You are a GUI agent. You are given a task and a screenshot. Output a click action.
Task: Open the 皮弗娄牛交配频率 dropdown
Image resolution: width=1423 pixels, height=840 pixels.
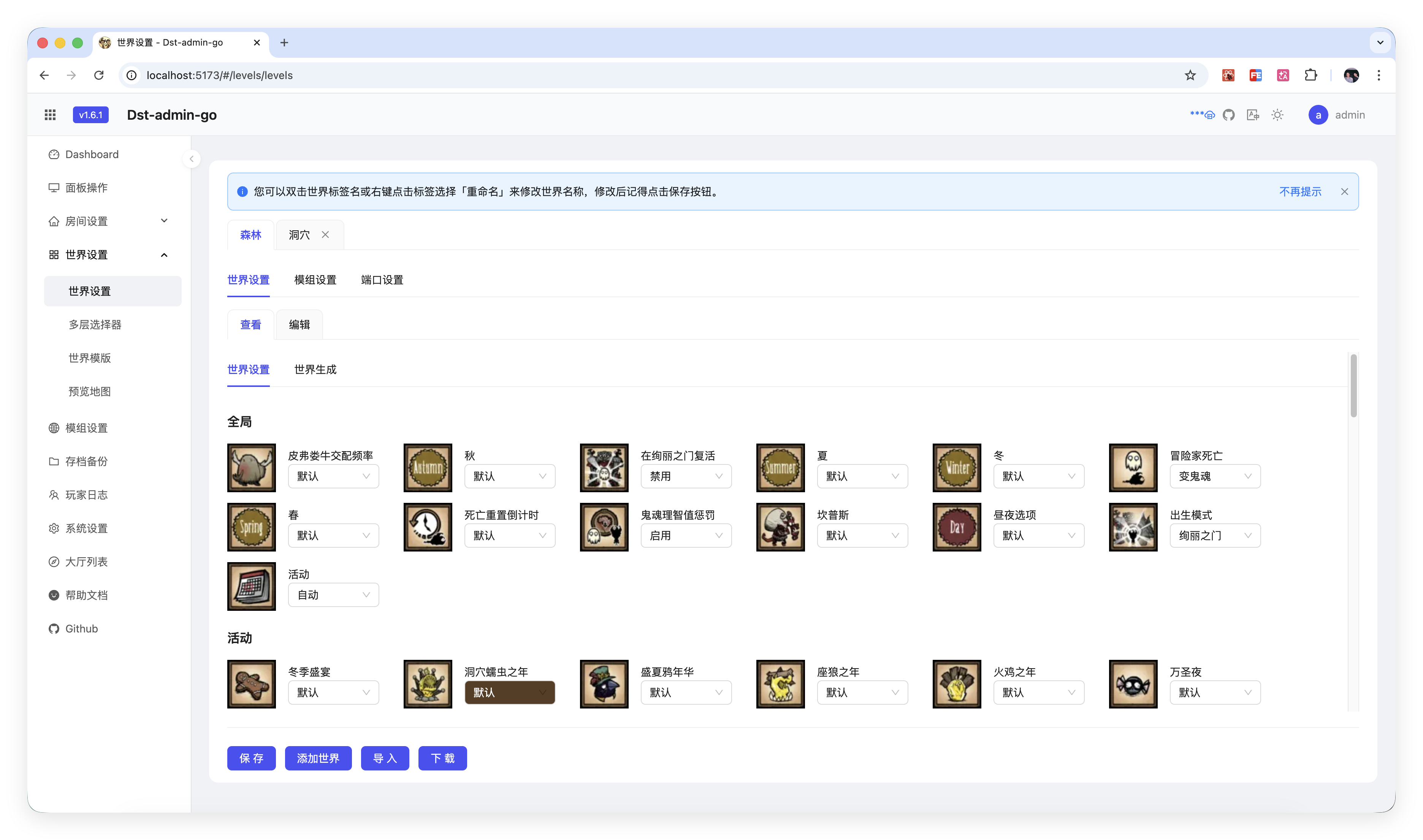(333, 476)
